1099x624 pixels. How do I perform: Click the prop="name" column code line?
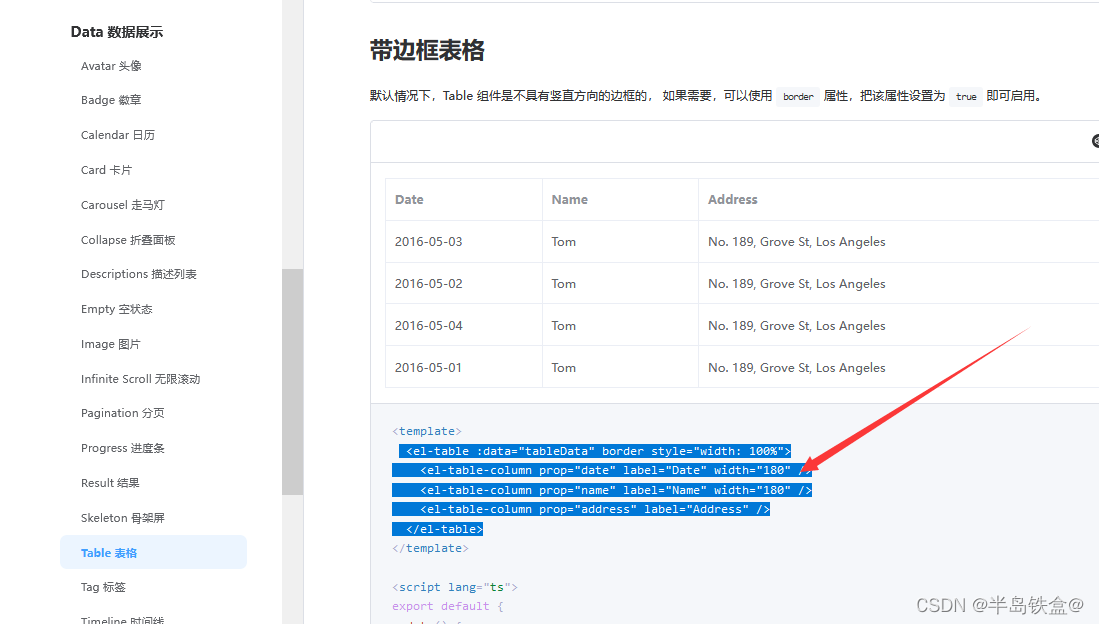pos(601,490)
